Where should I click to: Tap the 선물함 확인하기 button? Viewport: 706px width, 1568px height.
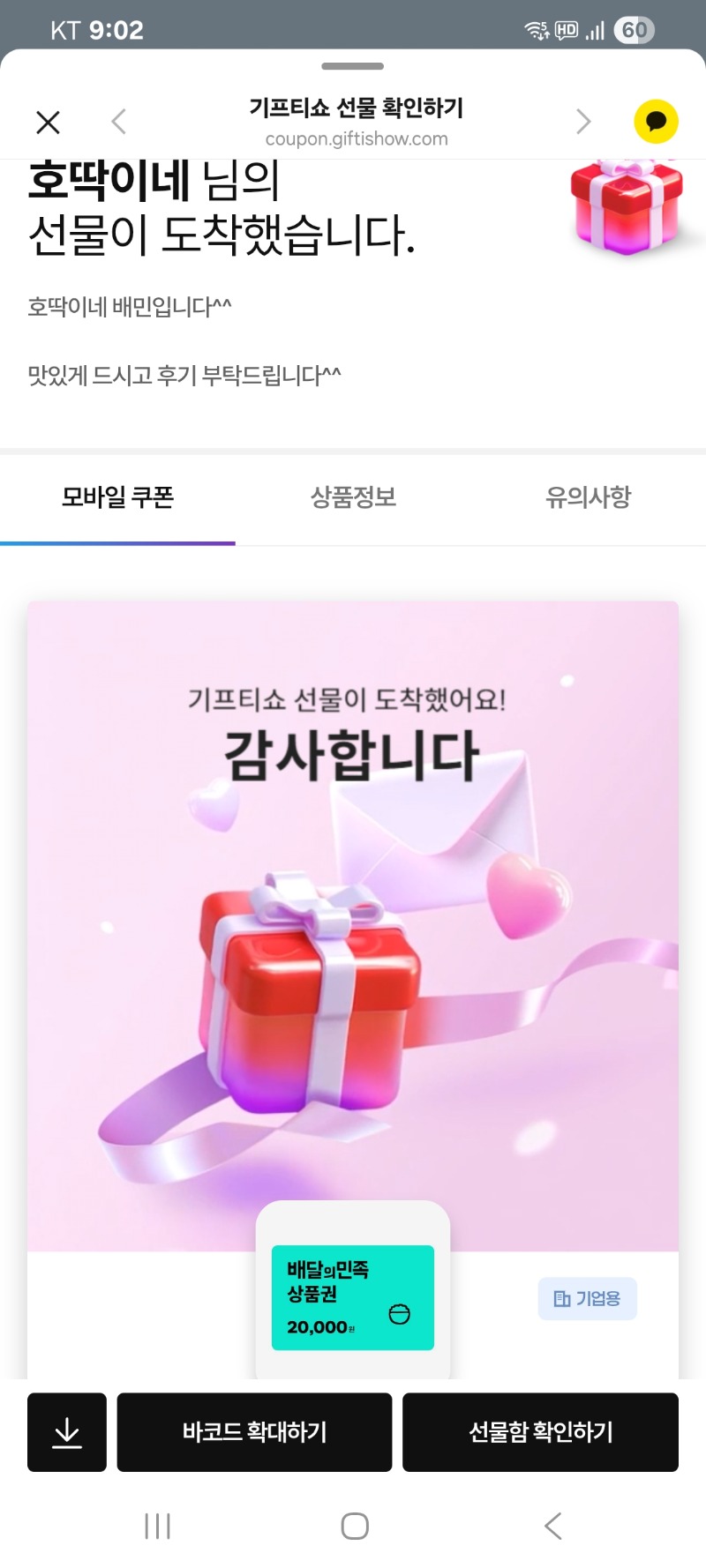pos(540,1432)
